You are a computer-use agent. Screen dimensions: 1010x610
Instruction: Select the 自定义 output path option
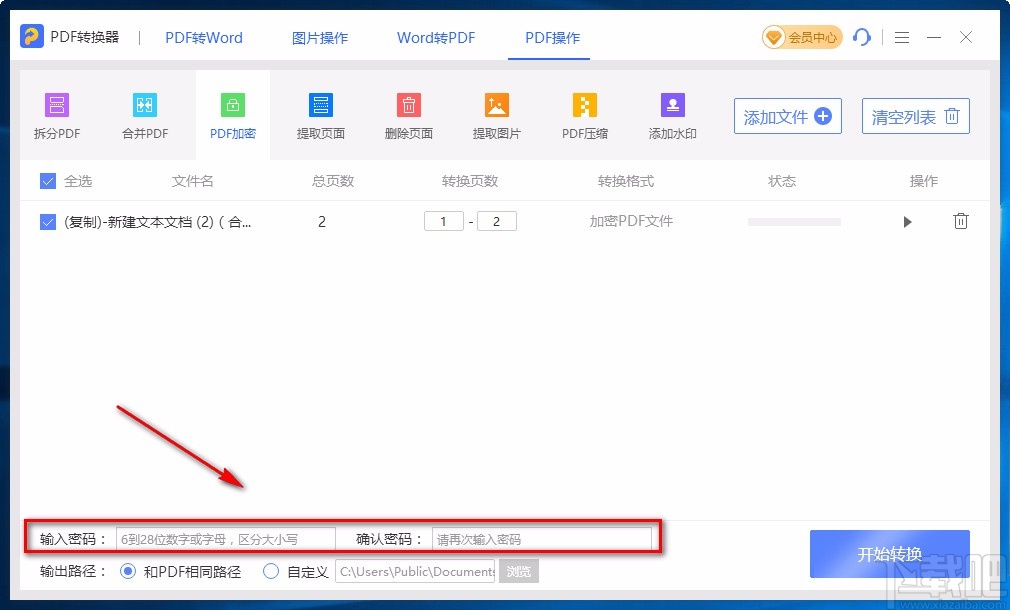tap(270, 571)
